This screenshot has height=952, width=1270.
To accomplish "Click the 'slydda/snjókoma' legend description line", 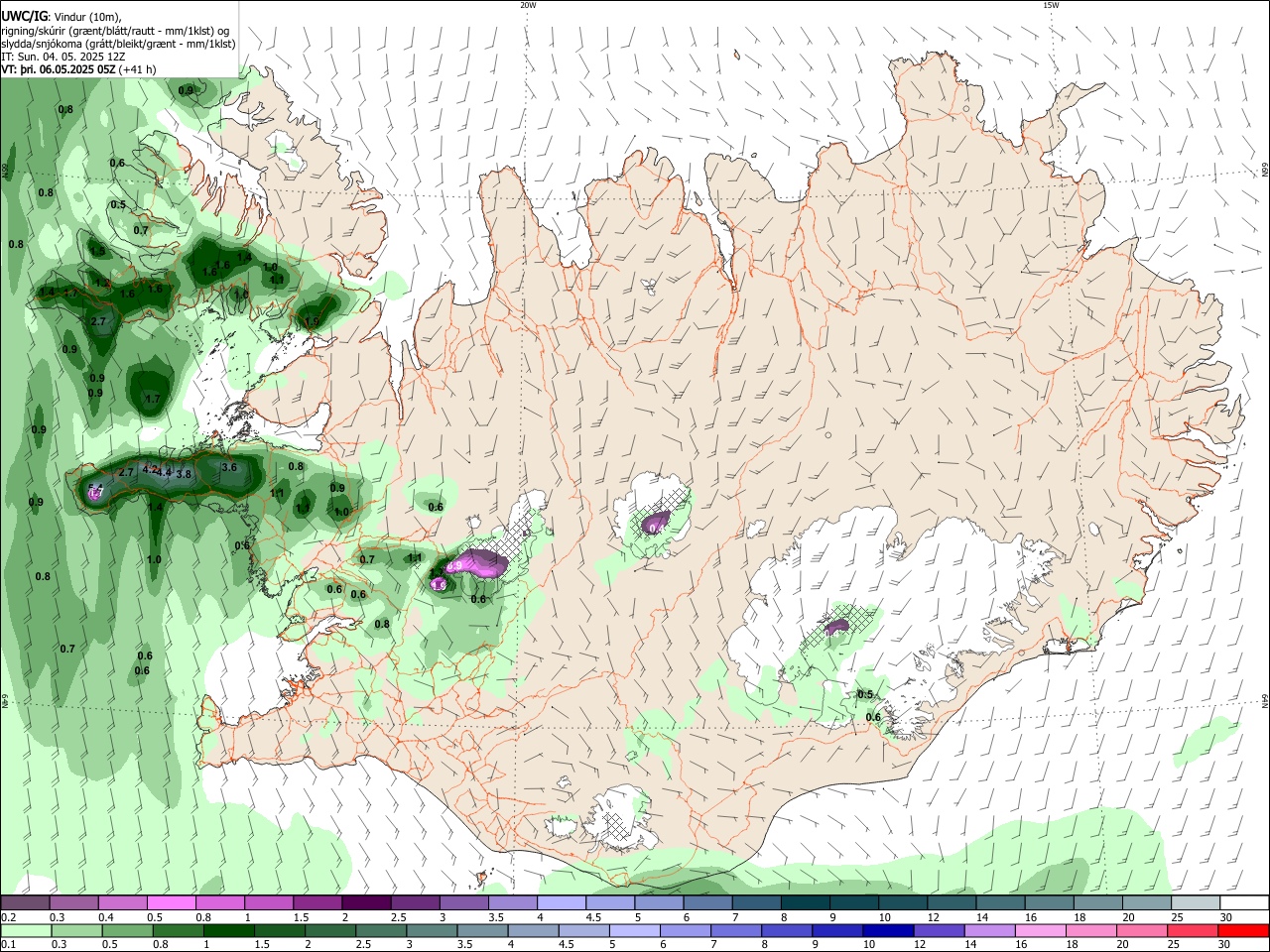I will point(118,44).
